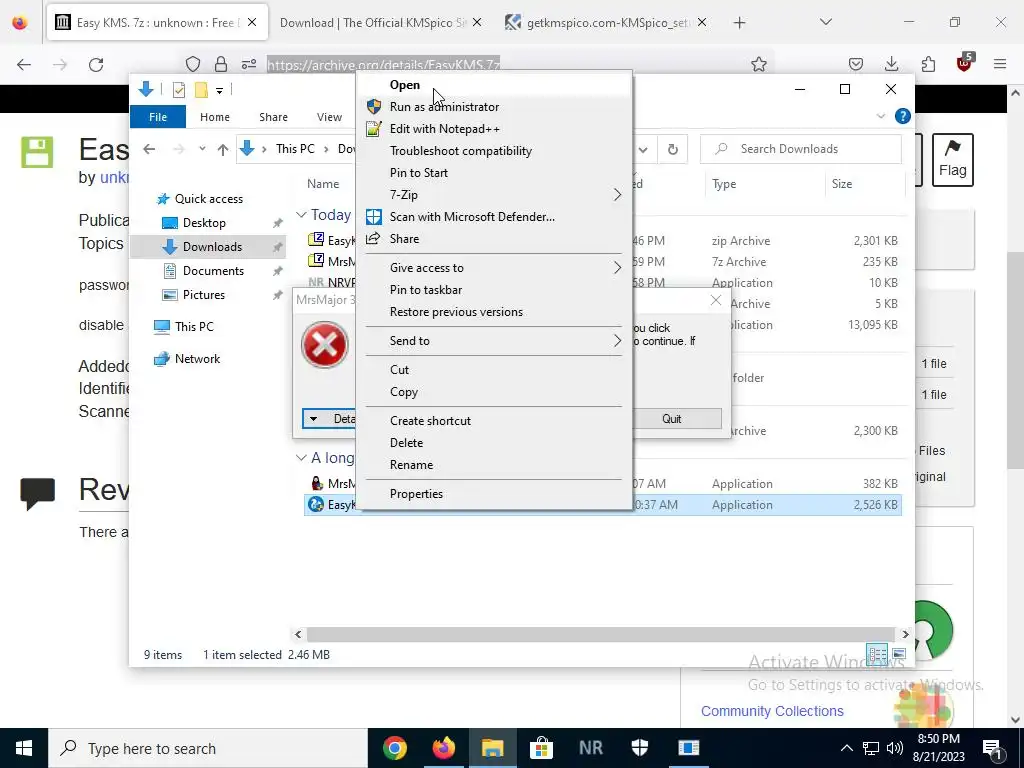
Task: Choose Edit with Notepad++
Action: [x=444, y=129]
